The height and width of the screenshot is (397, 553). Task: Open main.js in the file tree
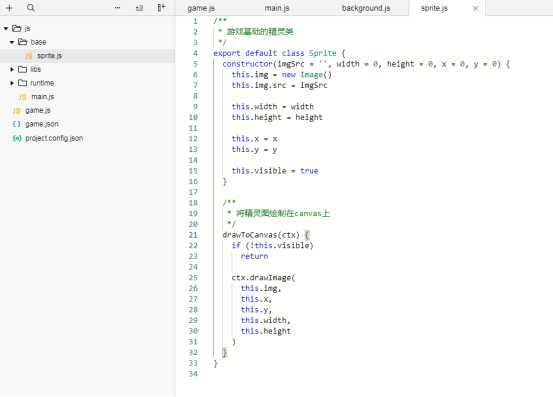point(43,97)
